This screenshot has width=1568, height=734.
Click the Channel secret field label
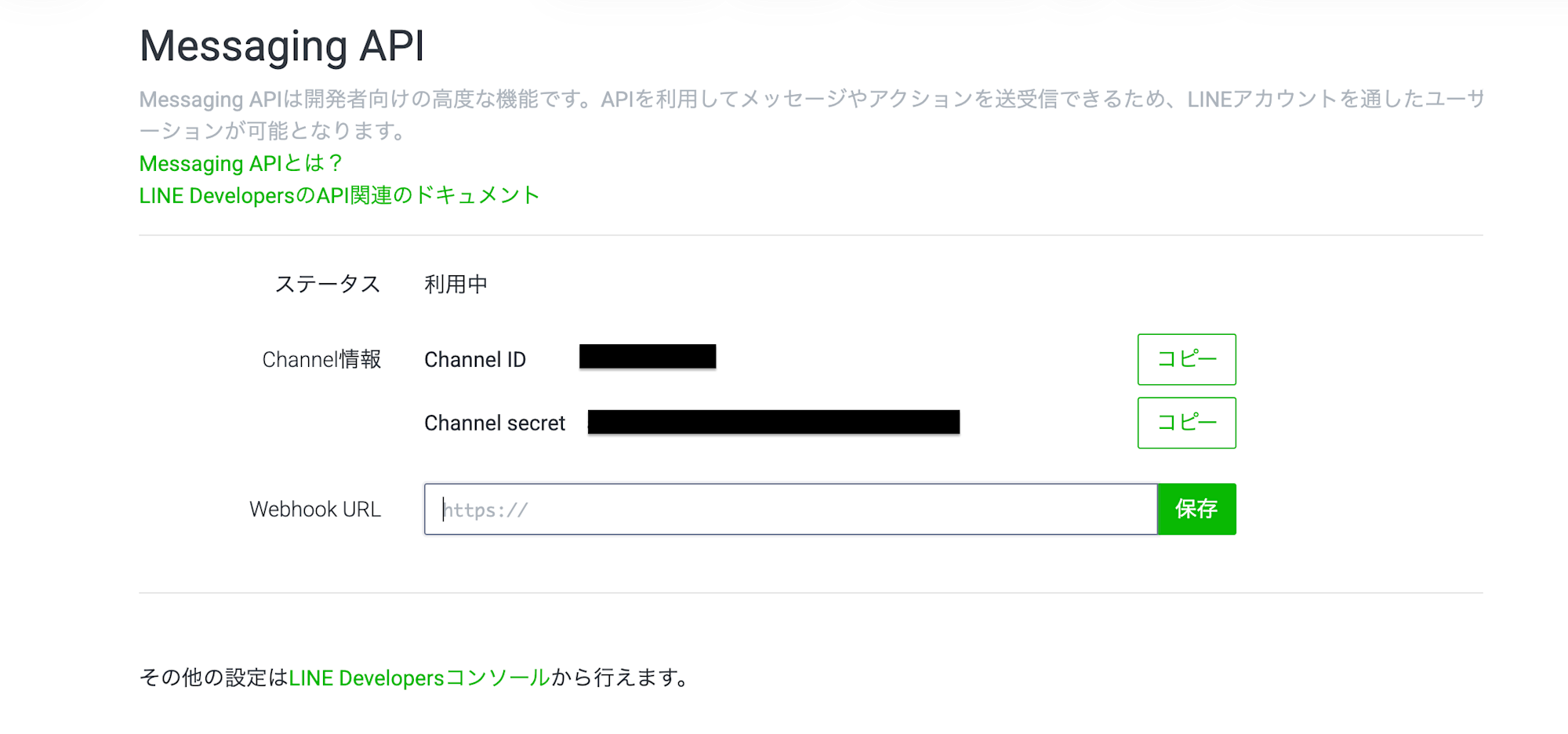(494, 423)
